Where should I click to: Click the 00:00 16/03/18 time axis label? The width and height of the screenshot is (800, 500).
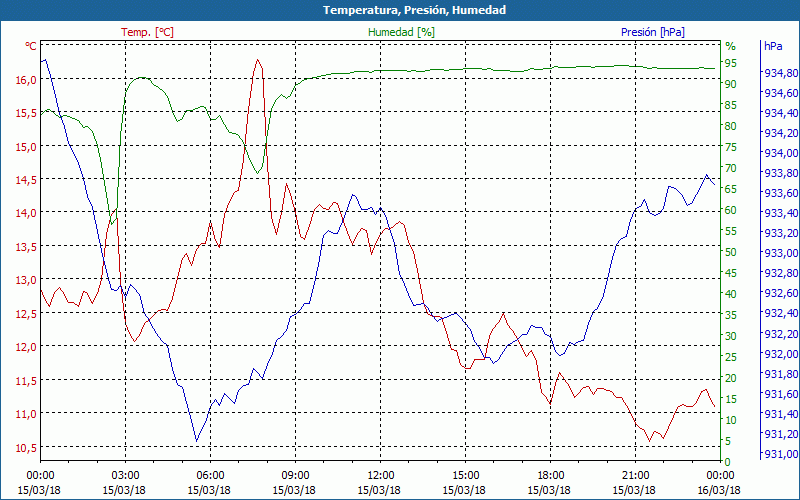coord(719,484)
